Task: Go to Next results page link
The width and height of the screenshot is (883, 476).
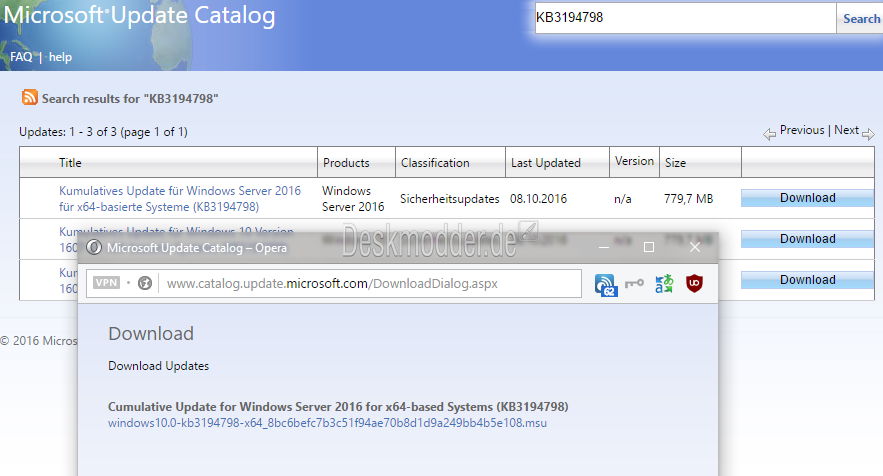Action: click(846, 130)
